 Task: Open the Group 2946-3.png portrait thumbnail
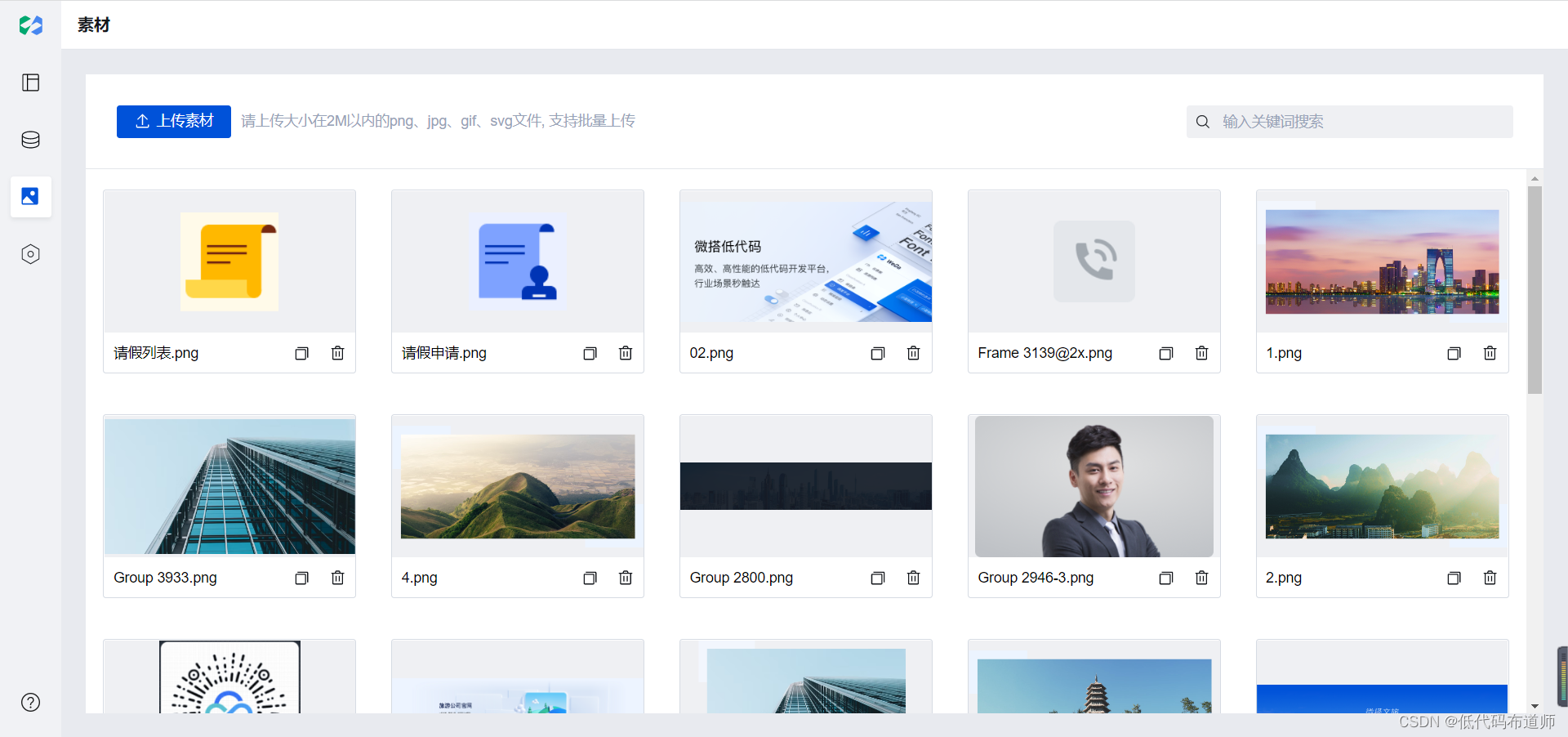[1094, 486]
